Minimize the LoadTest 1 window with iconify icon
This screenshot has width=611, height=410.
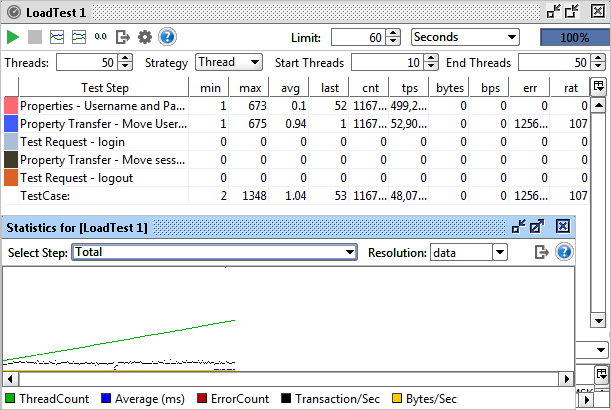point(553,11)
